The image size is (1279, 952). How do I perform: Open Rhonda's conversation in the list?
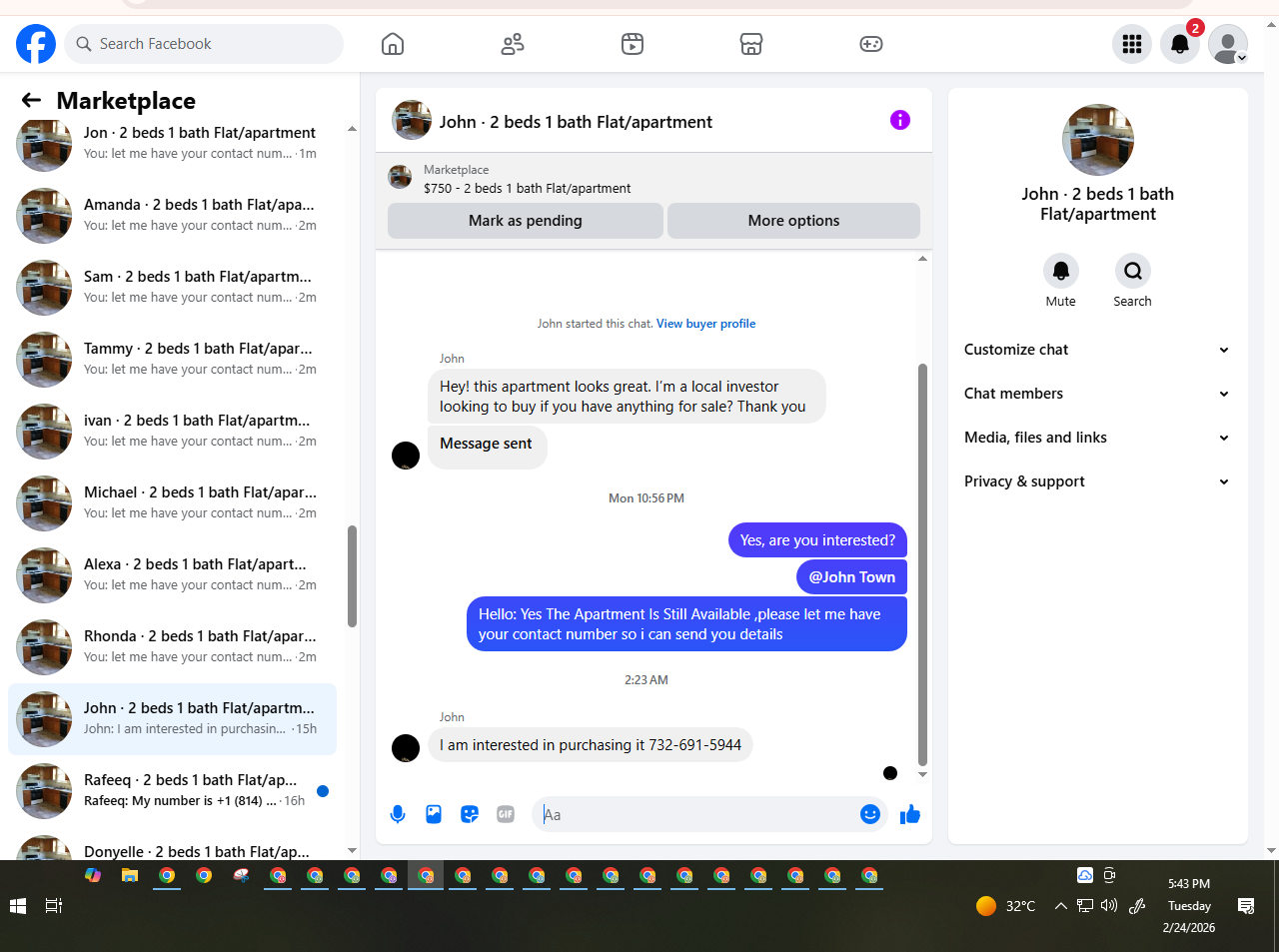coord(172,647)
